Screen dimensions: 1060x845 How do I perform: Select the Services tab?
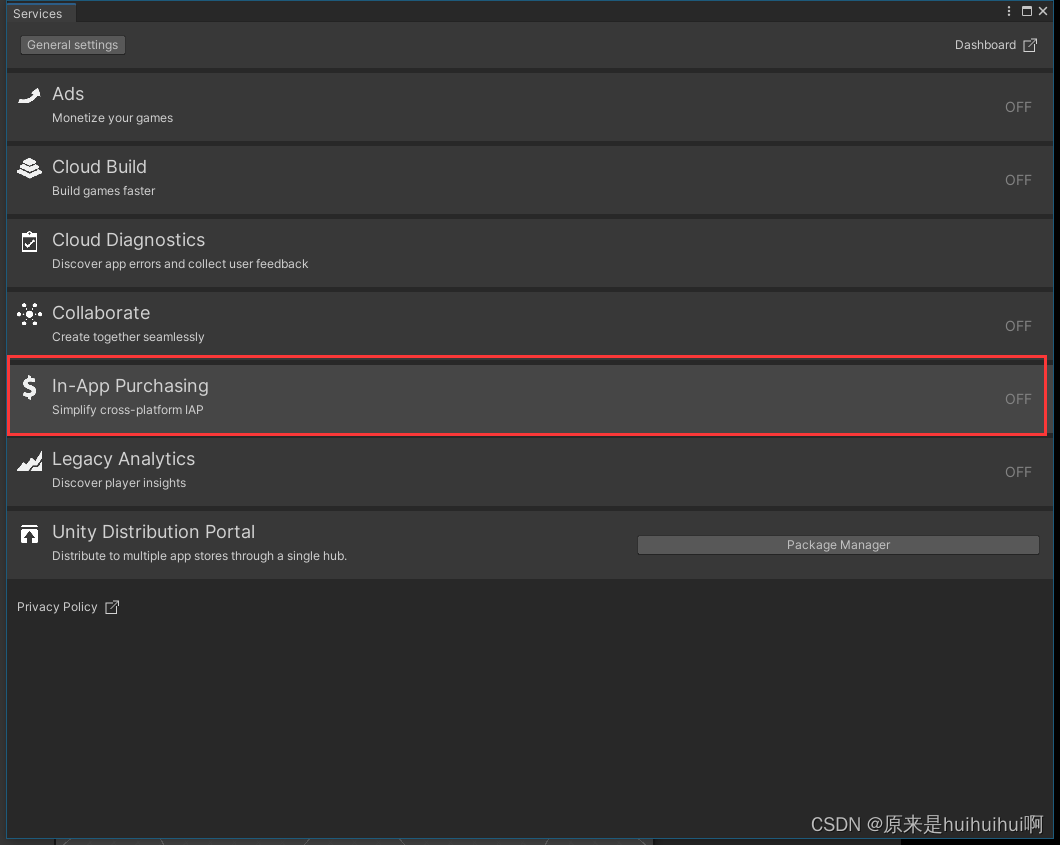[39, 13]
